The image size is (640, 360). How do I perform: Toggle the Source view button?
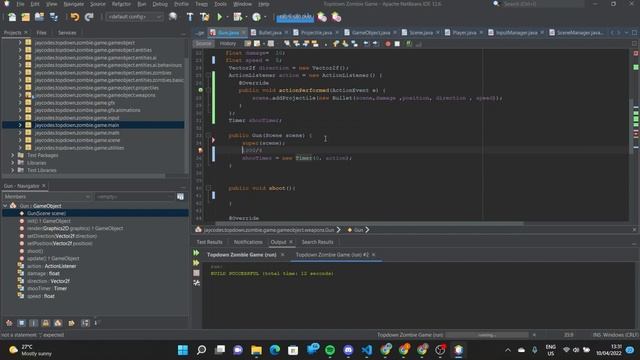(x=204, y=44)
